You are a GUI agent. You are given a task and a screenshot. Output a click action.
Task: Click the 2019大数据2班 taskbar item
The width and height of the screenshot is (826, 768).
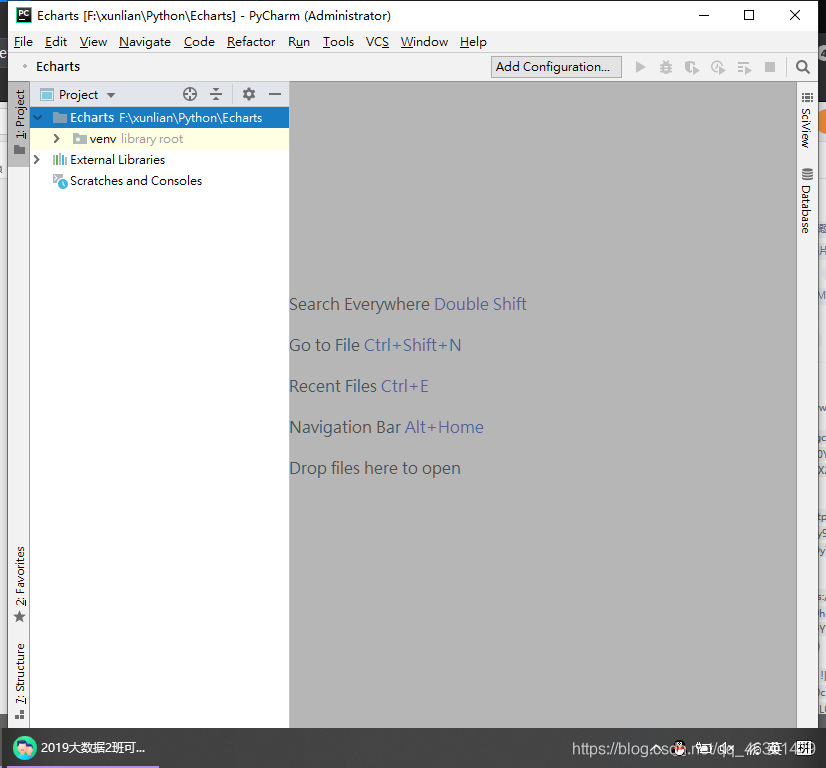(x=82, y=748)
